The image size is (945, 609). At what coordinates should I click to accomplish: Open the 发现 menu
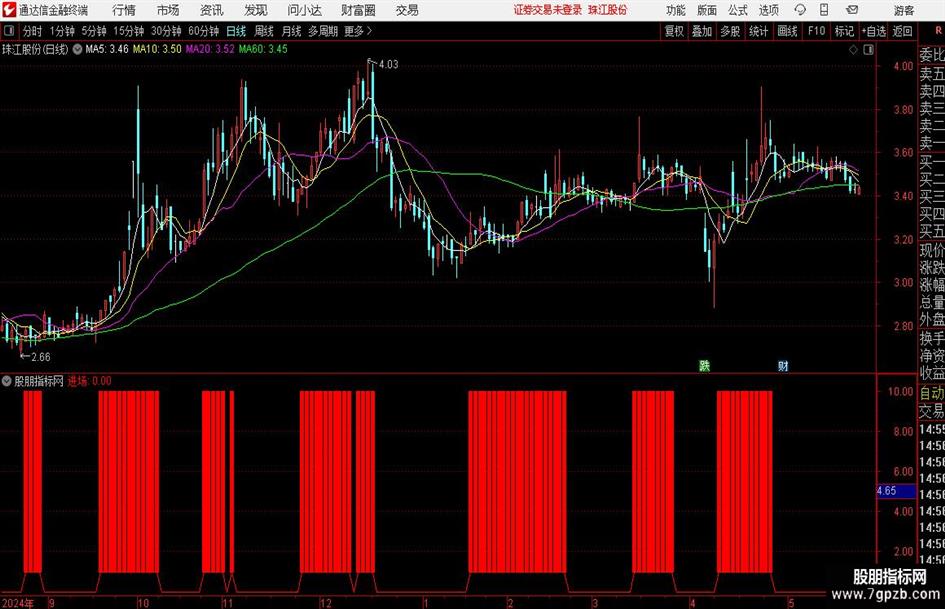coord(256,10)
